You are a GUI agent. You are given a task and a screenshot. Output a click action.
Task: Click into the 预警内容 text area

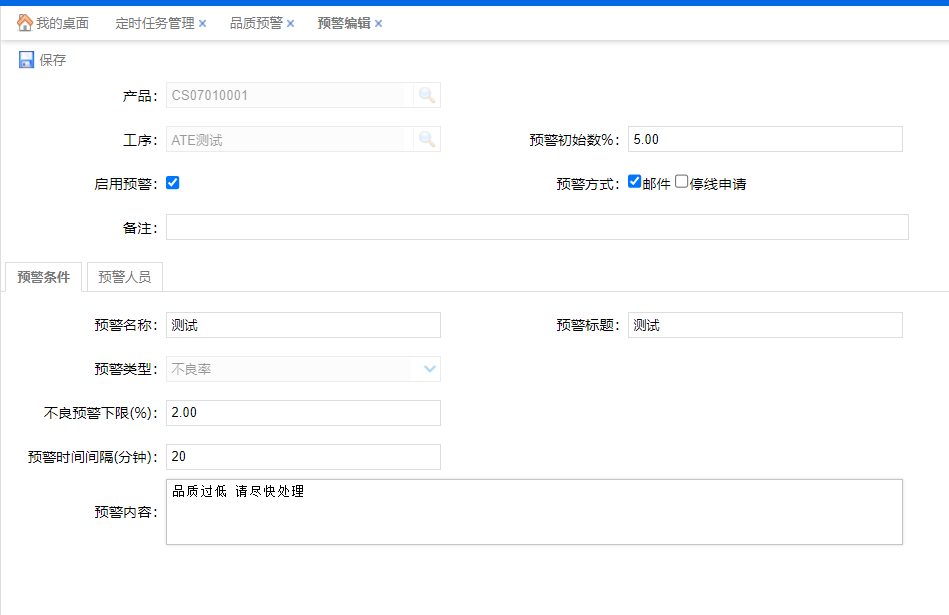(x=534, y=512)
